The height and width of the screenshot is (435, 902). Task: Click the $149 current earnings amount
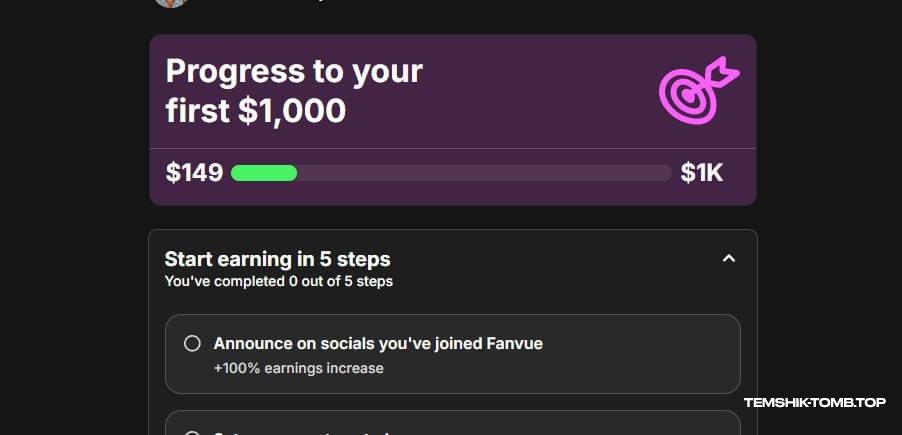[194, 173]
